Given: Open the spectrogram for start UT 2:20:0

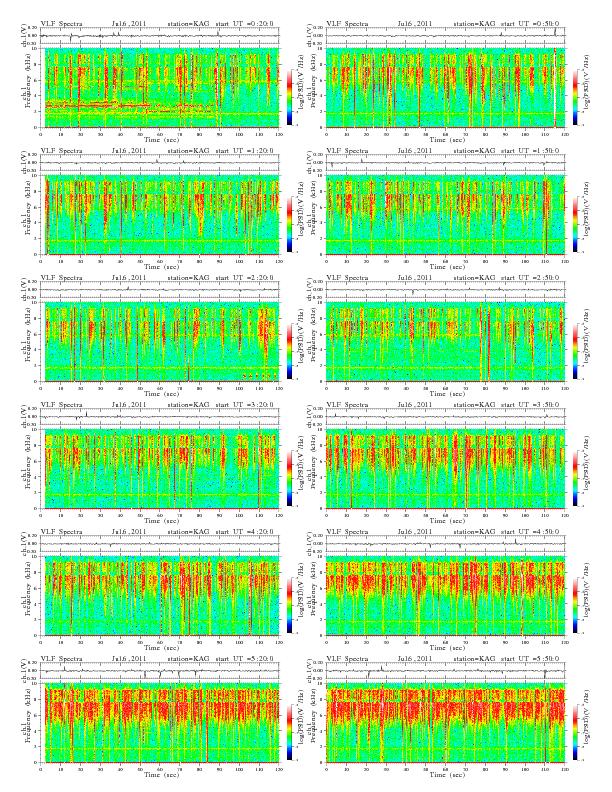Looking at the screenshot, I should pyautogui.click(x=160, y=342).
